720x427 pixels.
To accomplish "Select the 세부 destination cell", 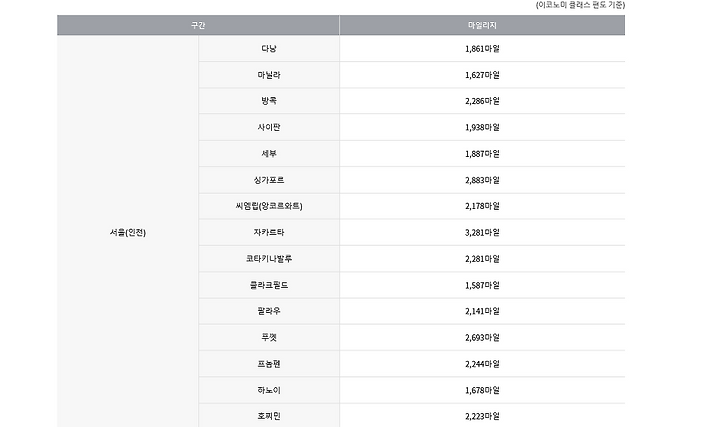I will pos(269,154).
